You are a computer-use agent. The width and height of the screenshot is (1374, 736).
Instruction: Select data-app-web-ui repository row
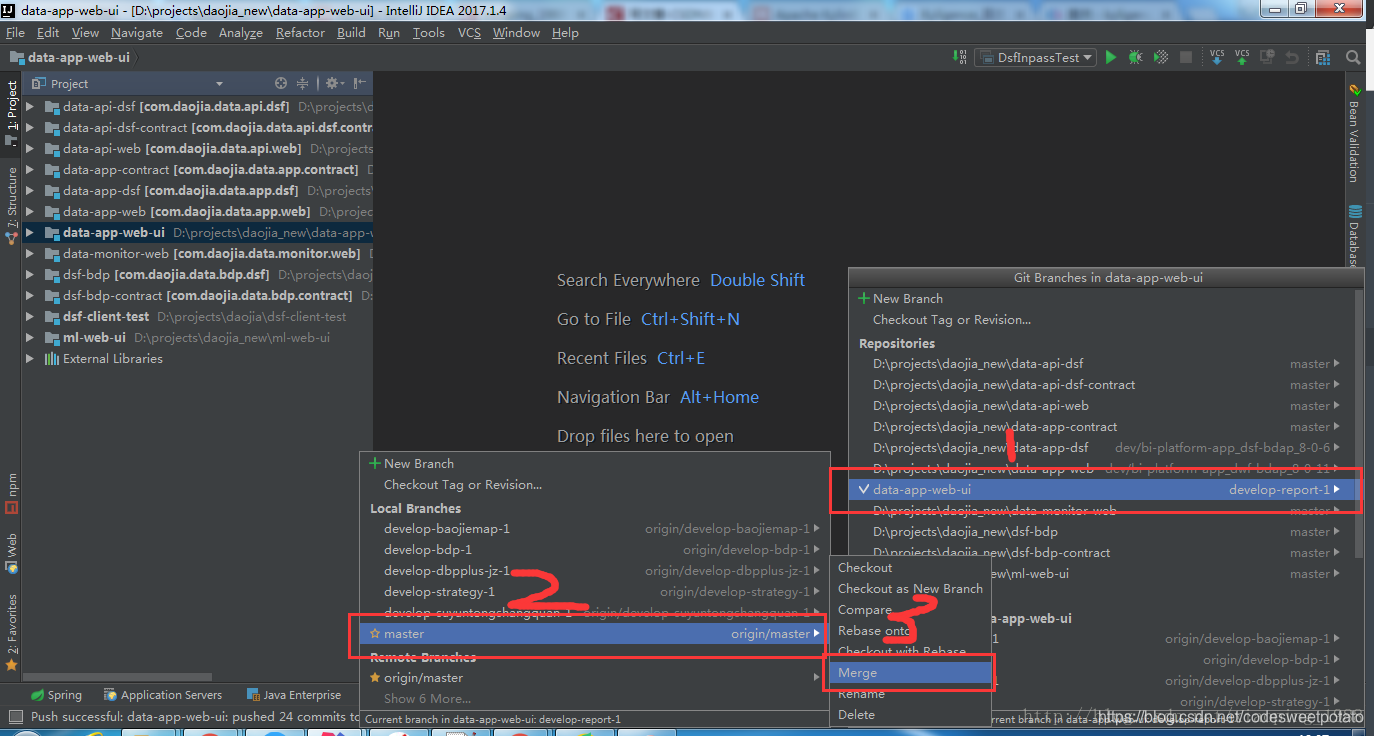[x=1100, y=490]
